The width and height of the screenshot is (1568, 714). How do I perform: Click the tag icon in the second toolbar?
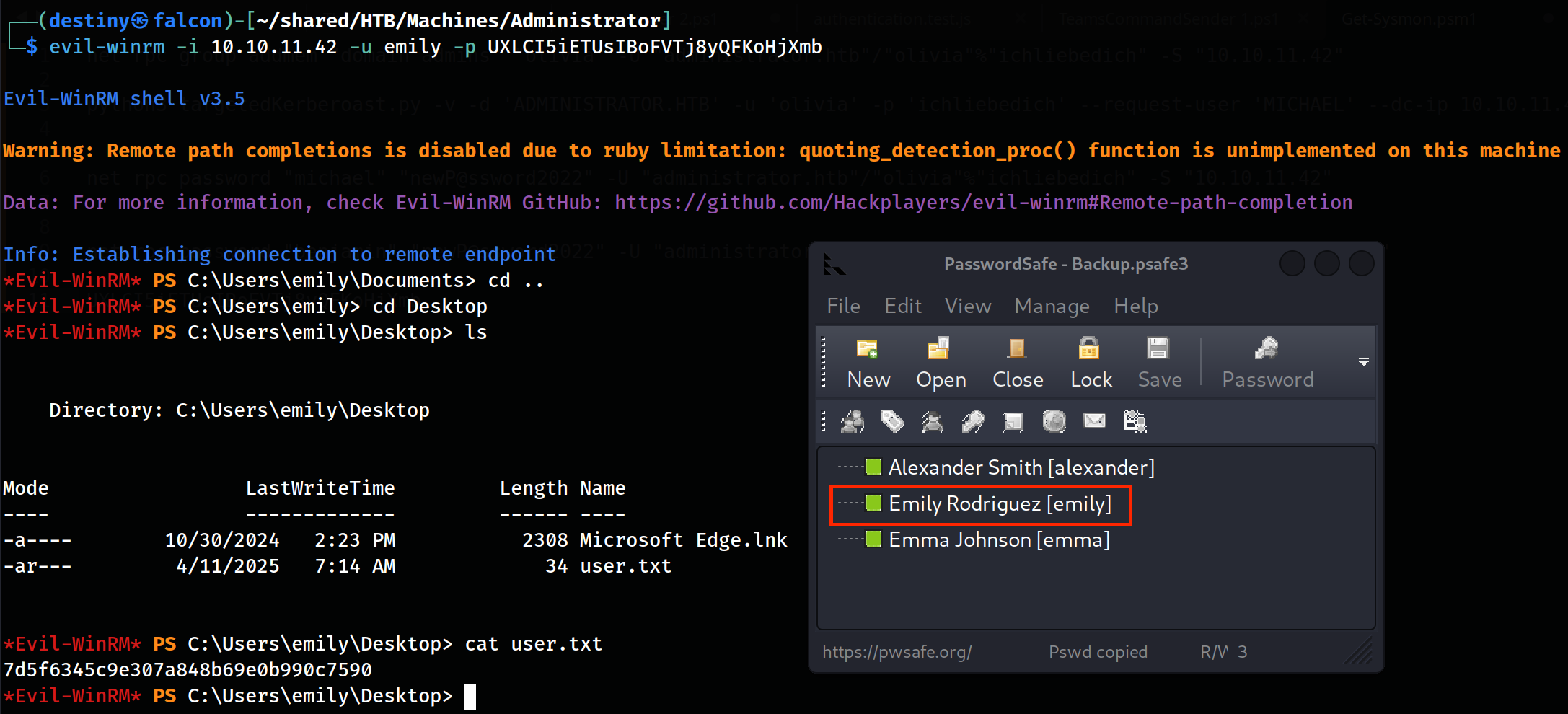(x=892, y=421)
